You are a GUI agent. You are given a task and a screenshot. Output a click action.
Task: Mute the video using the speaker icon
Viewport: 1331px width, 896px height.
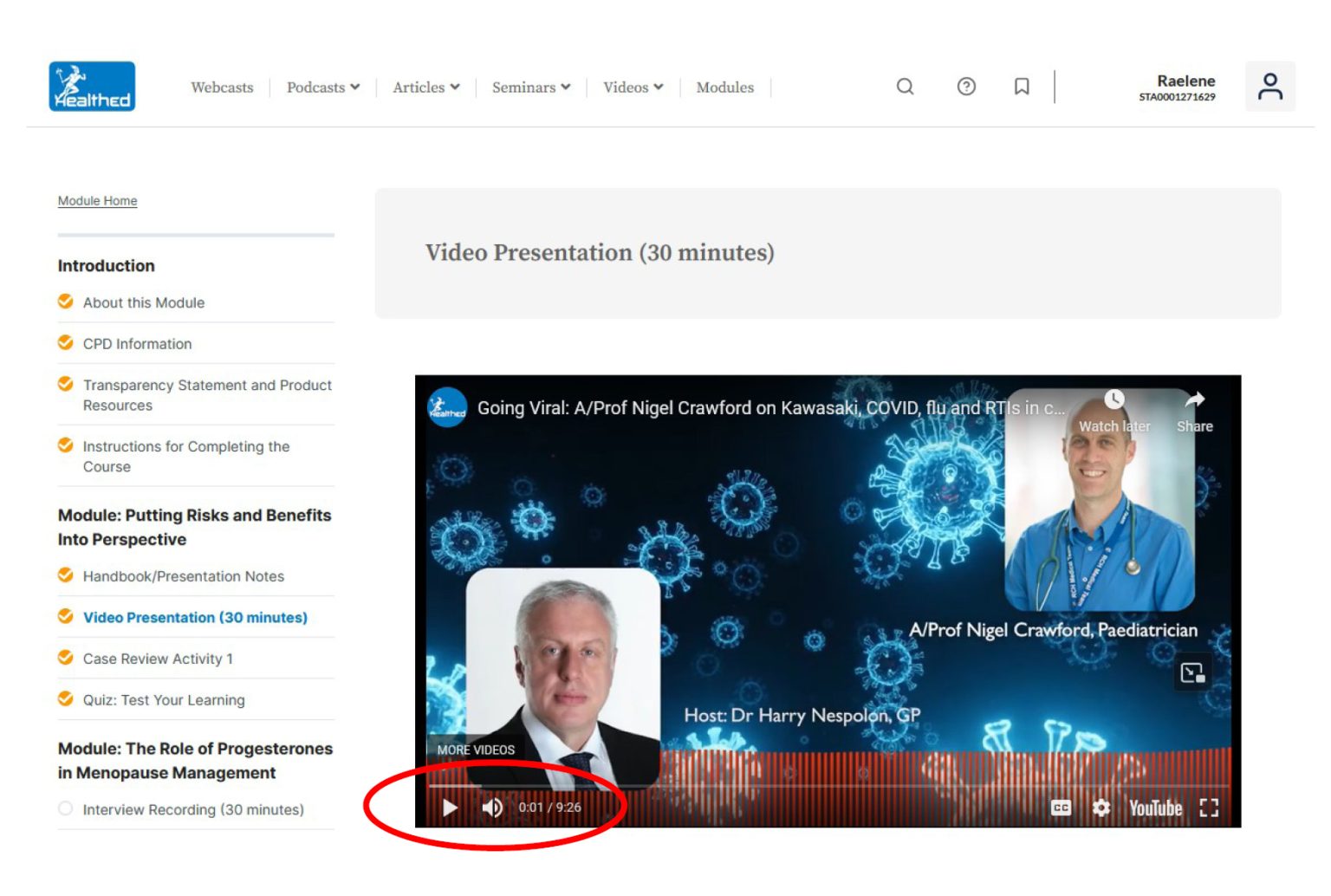pos(492,808)
